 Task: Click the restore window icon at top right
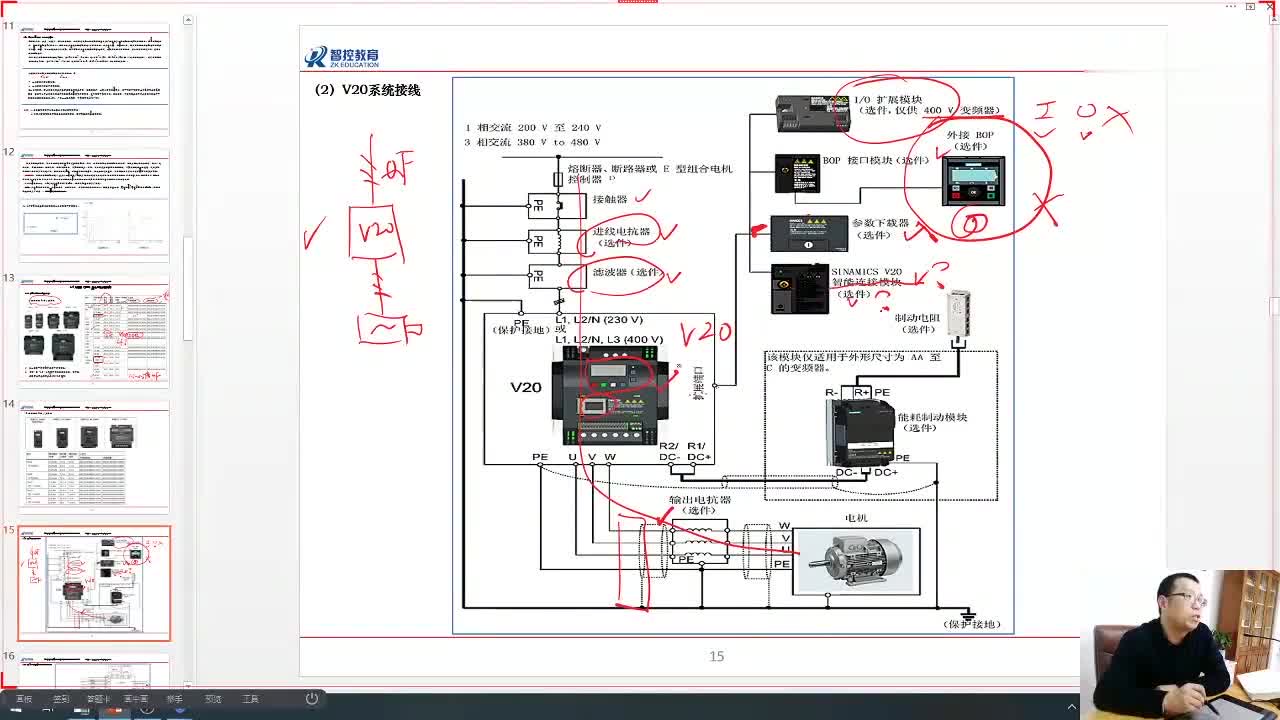click(1252, 6)
